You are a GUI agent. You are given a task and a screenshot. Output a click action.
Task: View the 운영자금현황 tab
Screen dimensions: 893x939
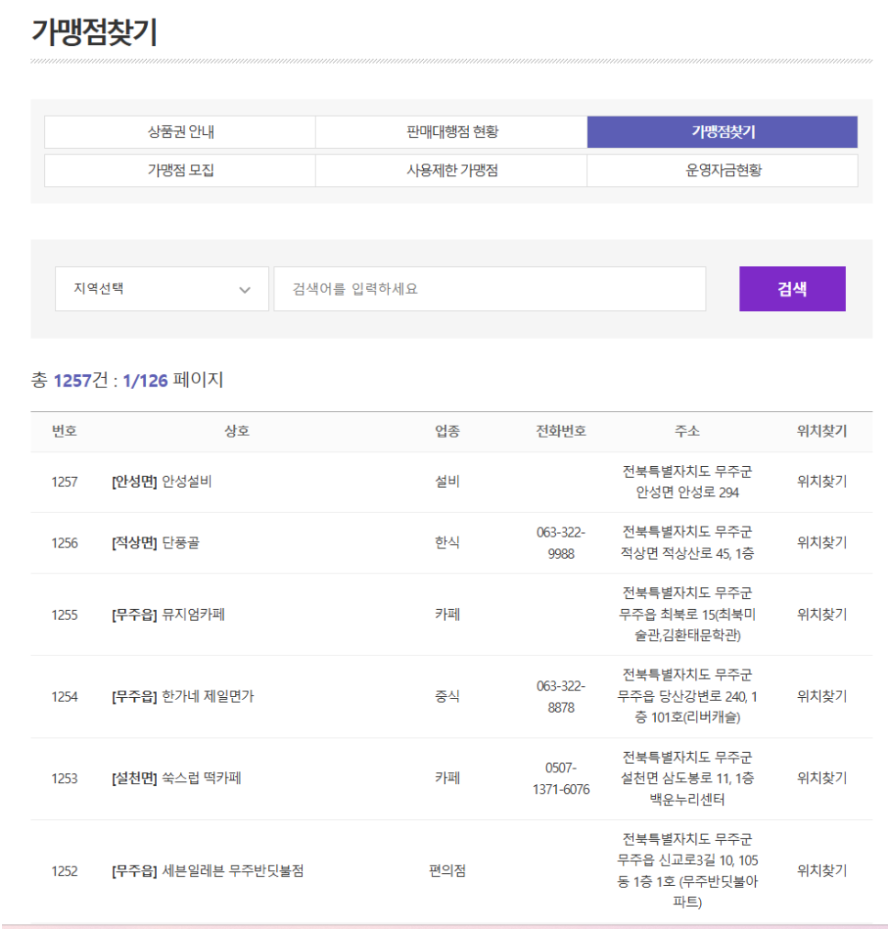point(722,171)
